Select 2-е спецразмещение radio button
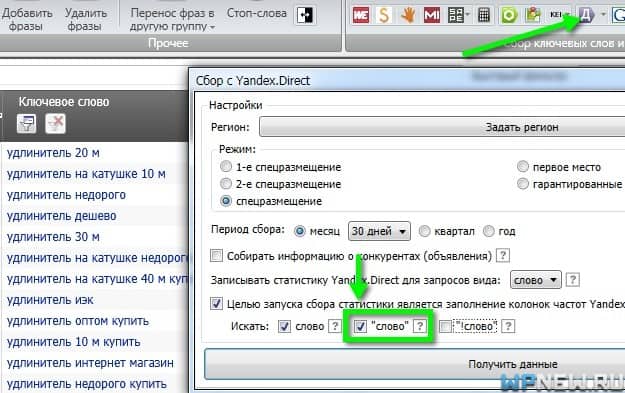 tap(226, 183)
